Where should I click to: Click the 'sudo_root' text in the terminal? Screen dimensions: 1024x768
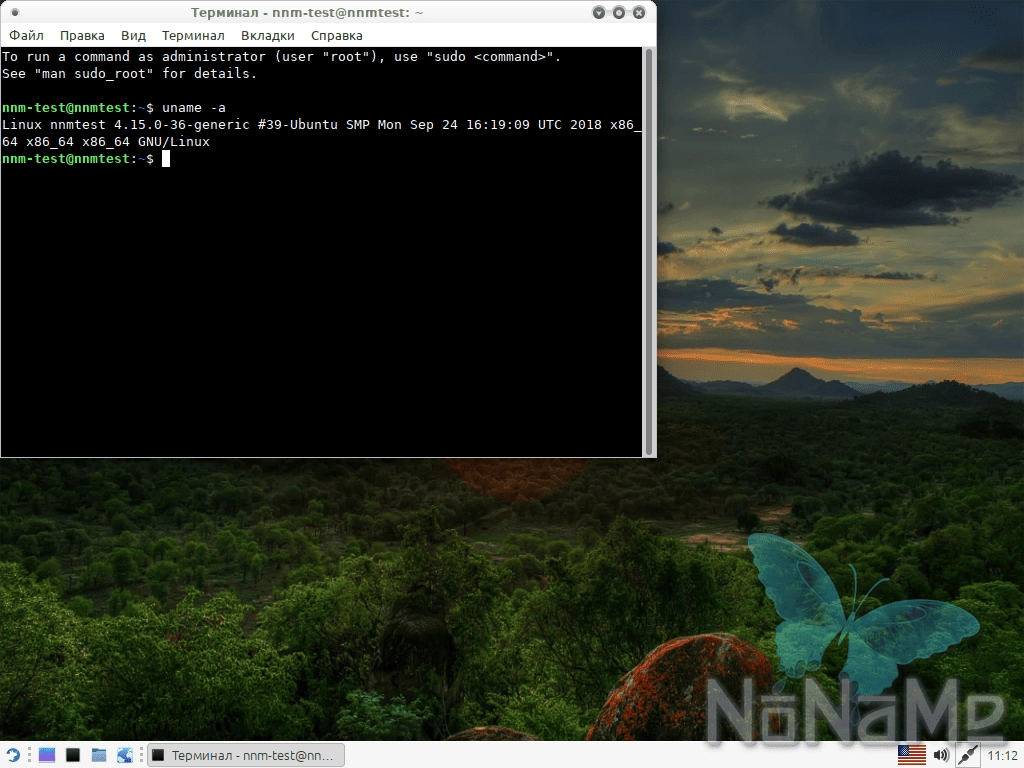coord(110,74)
